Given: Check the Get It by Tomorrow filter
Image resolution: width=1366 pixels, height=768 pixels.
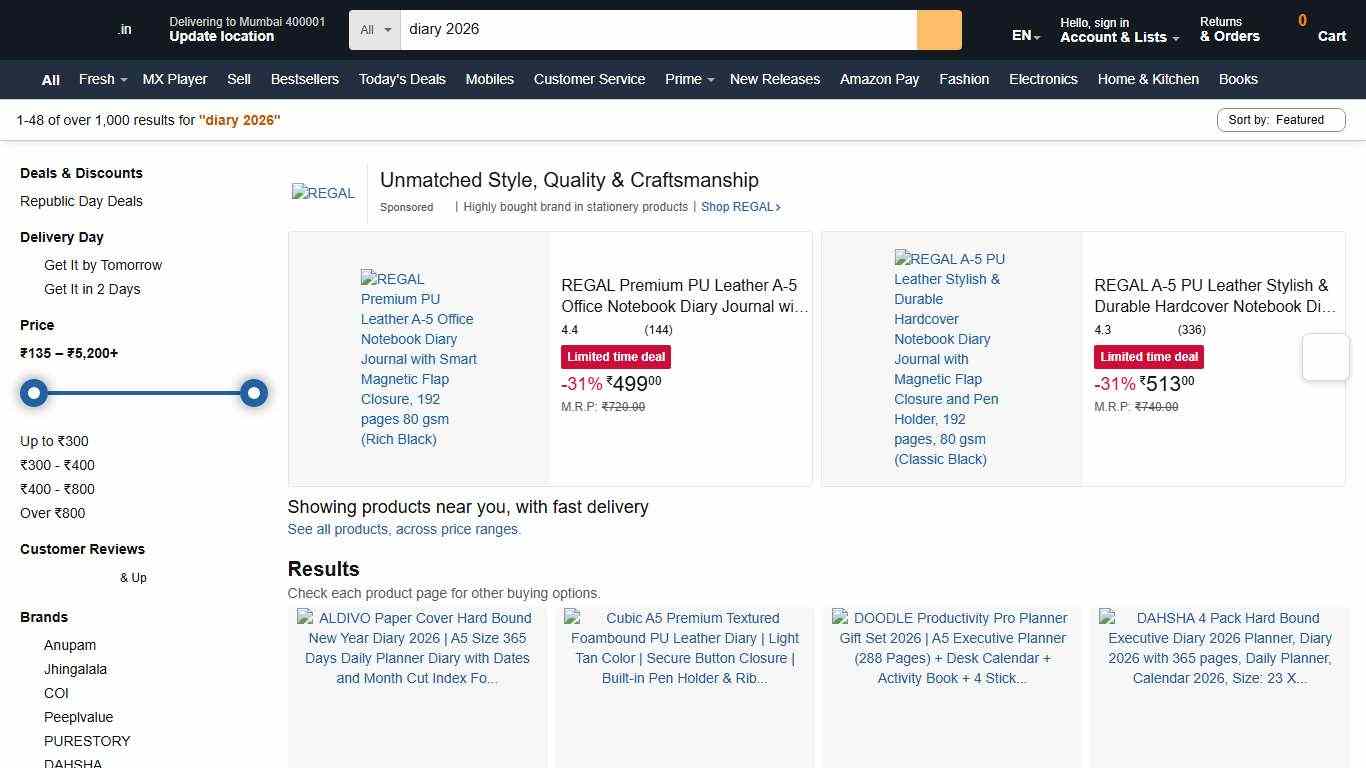Looking at the screenshot, I should pos(102,265).
